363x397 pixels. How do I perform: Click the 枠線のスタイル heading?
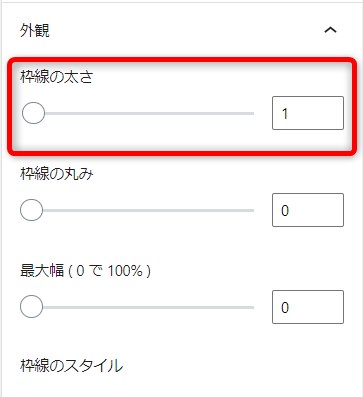[71, 366]
